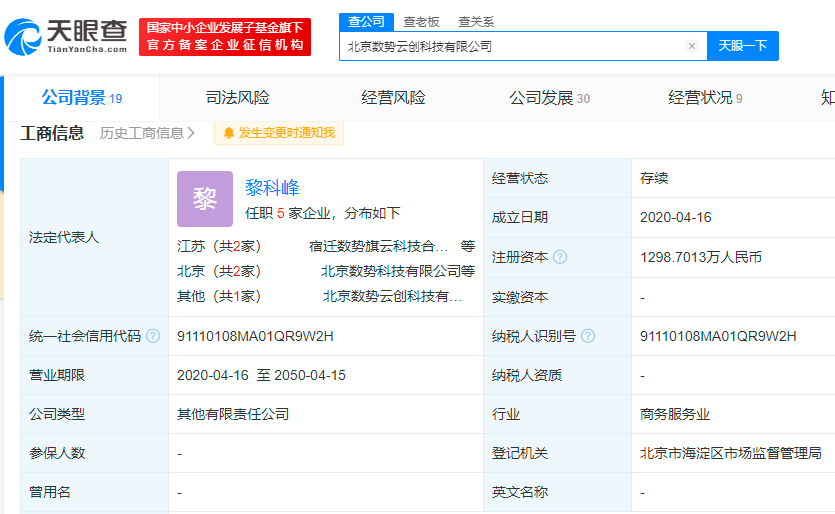The image size is (835, 514).
Task: Open legal representative 黎科峰 profile link
Action: (x=272, y=187)
